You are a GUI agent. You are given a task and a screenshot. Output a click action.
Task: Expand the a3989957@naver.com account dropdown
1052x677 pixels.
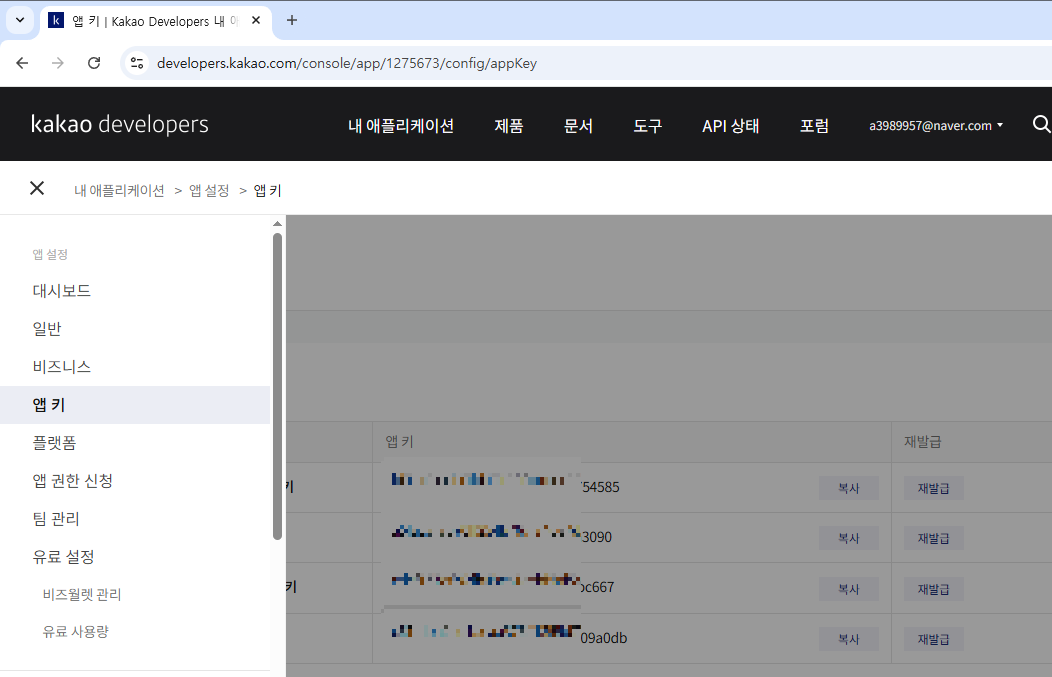tap(936, 125)
